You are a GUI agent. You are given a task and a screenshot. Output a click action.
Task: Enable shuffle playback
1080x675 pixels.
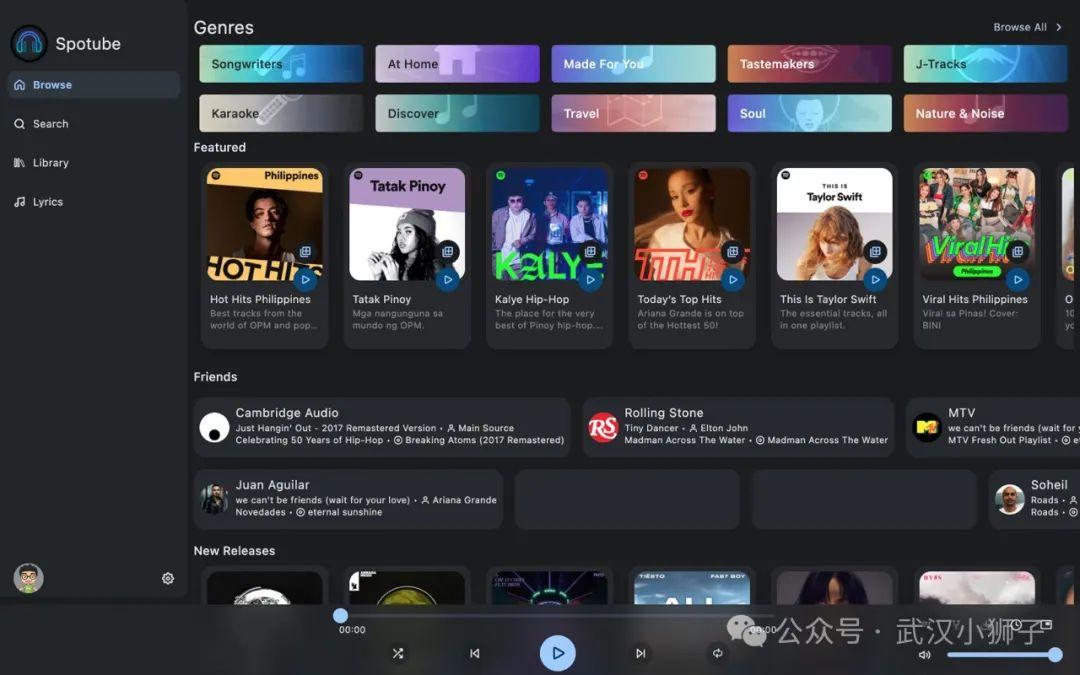(x=398, y=653)
